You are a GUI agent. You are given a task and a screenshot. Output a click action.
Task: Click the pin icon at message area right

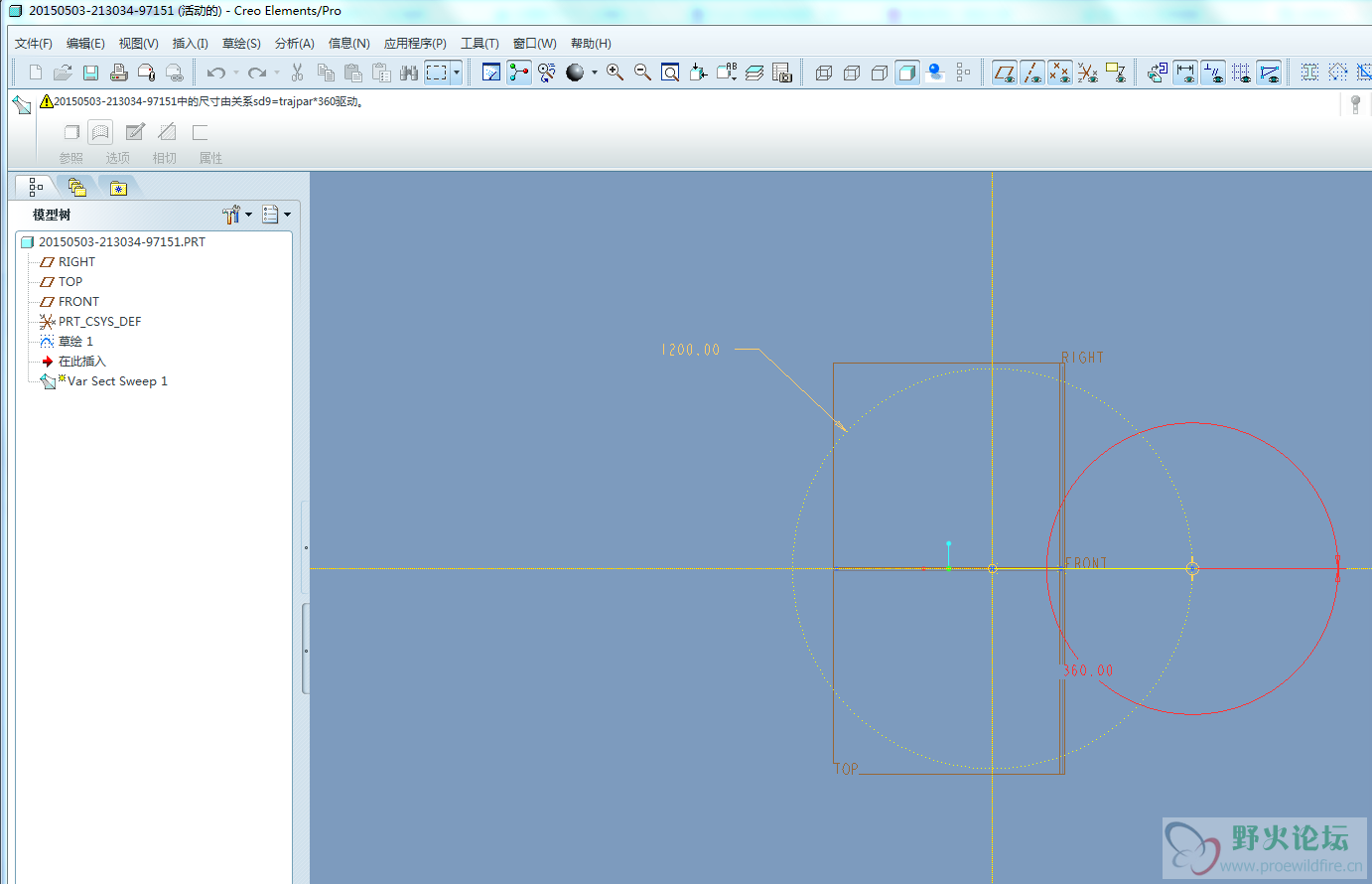(x=1356, y=103)
